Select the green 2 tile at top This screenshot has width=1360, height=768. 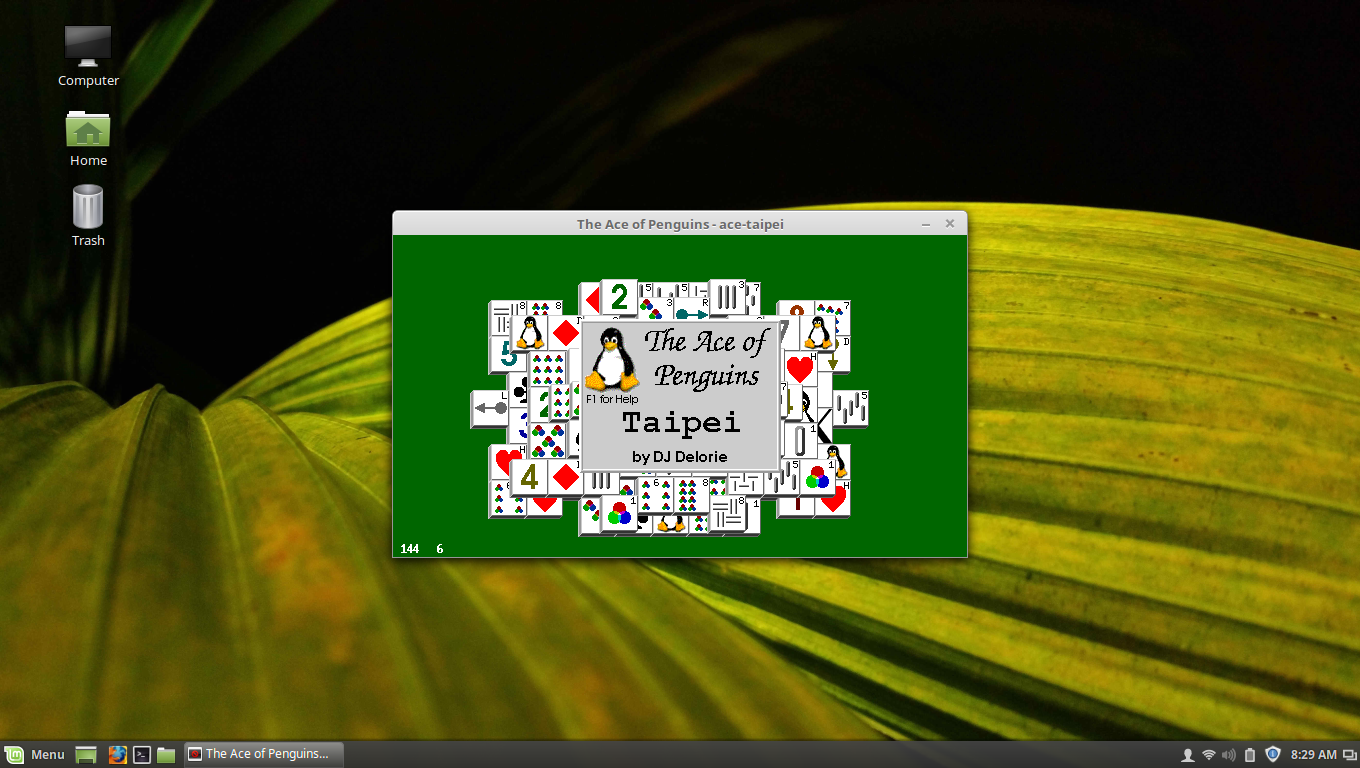[620, 298]
